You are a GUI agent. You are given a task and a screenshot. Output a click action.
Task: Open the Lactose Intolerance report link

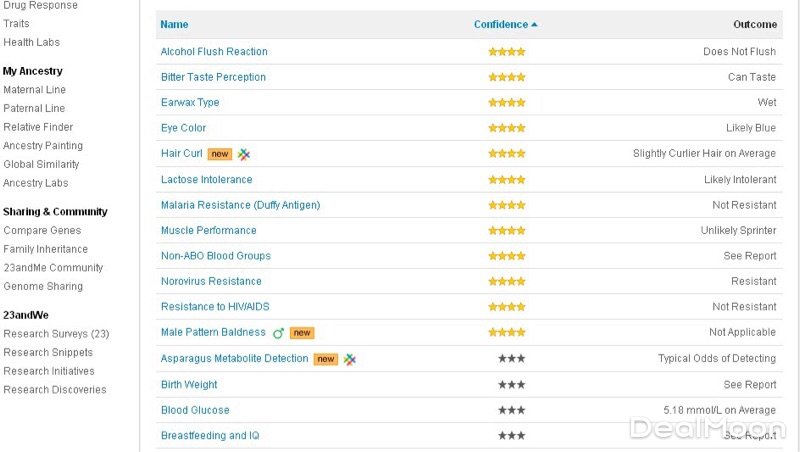point(206,180)
